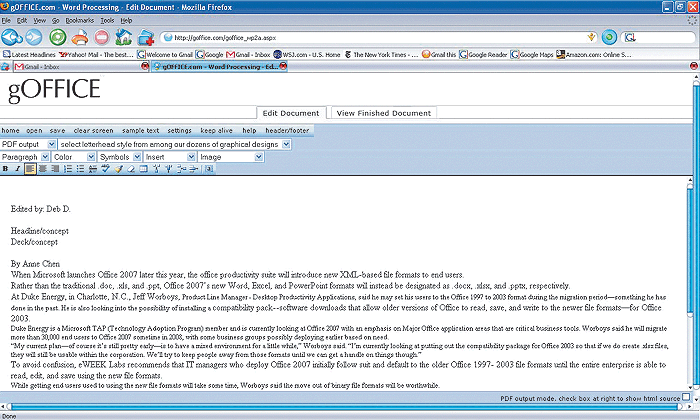The height and width of the screenshot is (420, 700).
Task: Click the help link in gOFFICE menu
Action: tap(249, 130)
